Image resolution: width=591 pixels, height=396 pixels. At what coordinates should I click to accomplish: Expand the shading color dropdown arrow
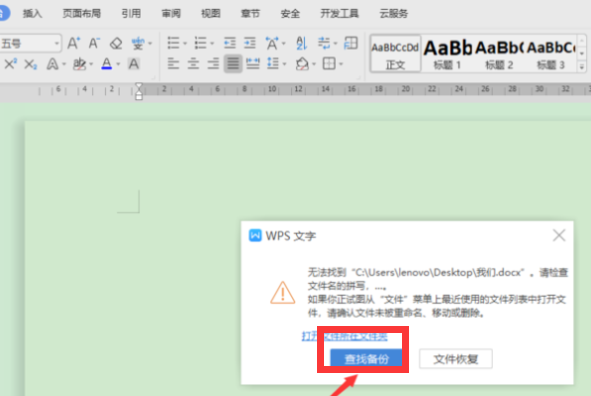coord(314,64)
